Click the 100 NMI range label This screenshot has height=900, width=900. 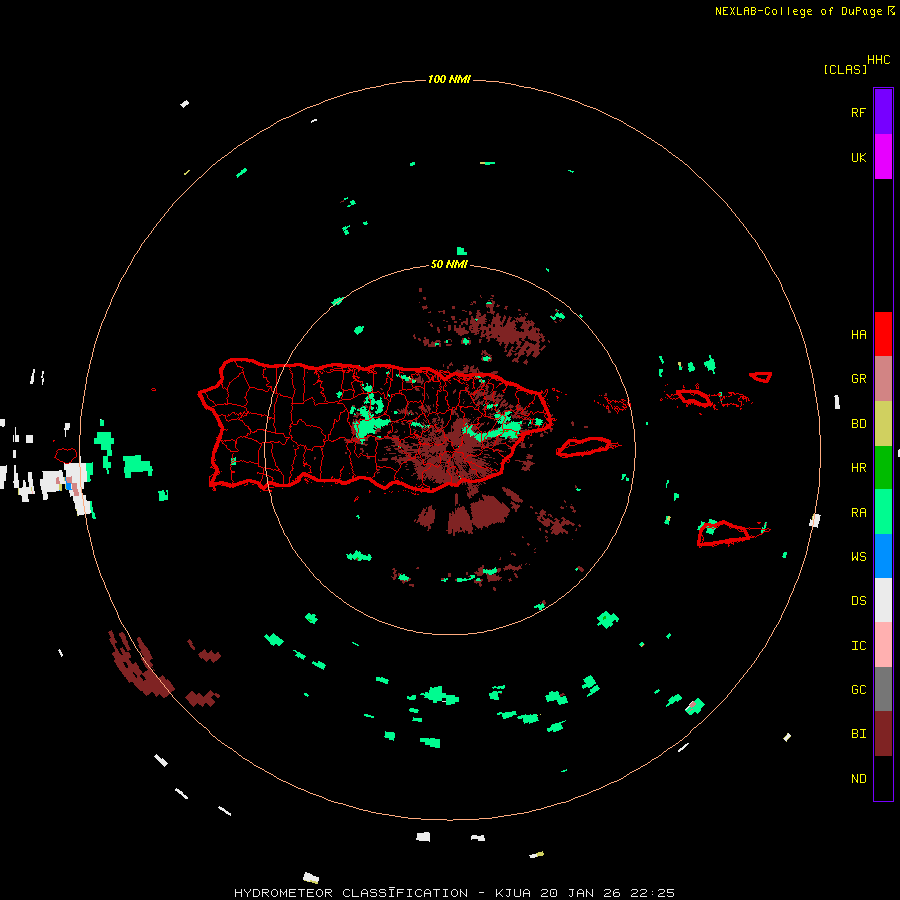(449, 79)
